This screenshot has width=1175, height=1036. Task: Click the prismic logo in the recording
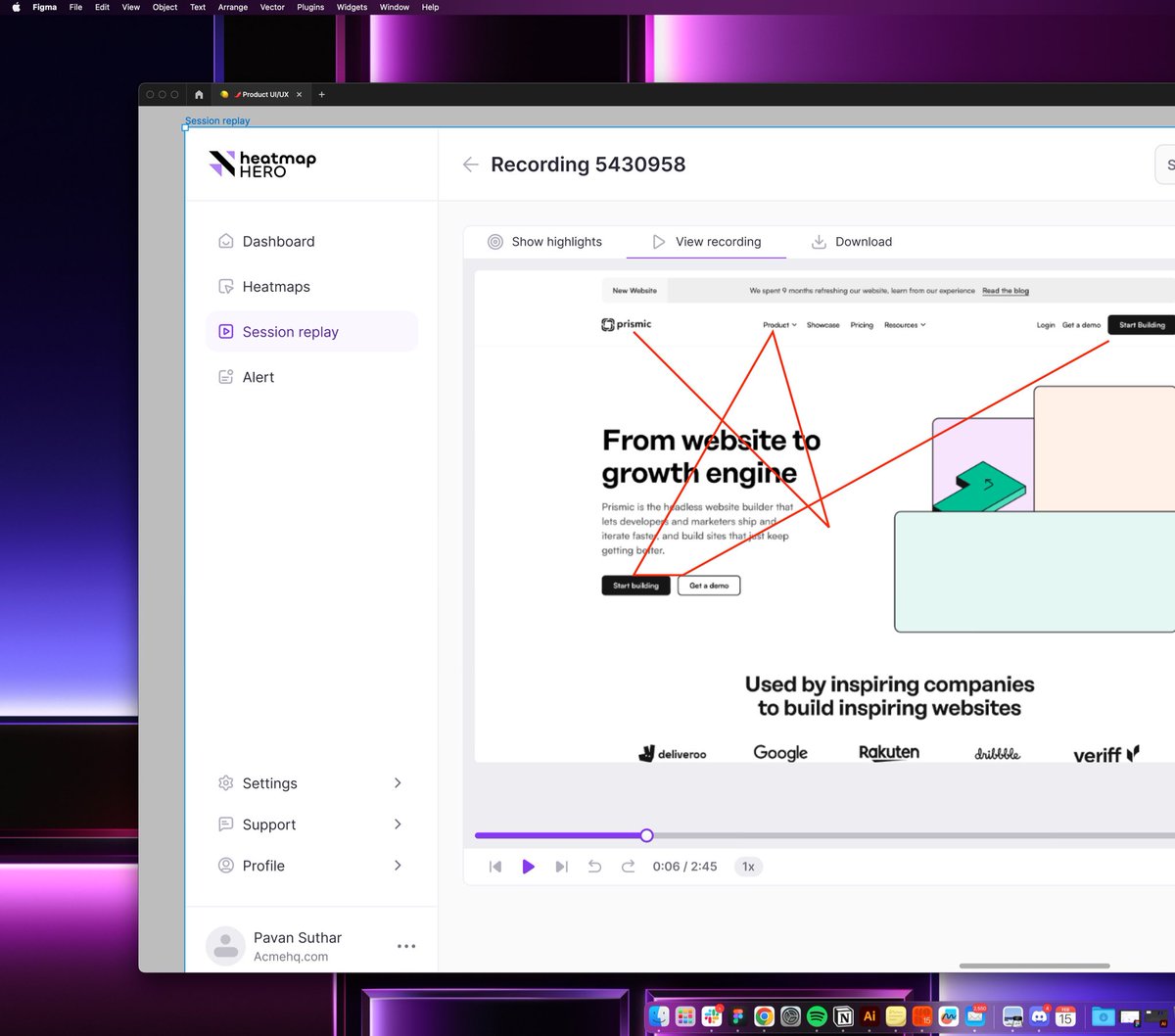tap(627, 324)
